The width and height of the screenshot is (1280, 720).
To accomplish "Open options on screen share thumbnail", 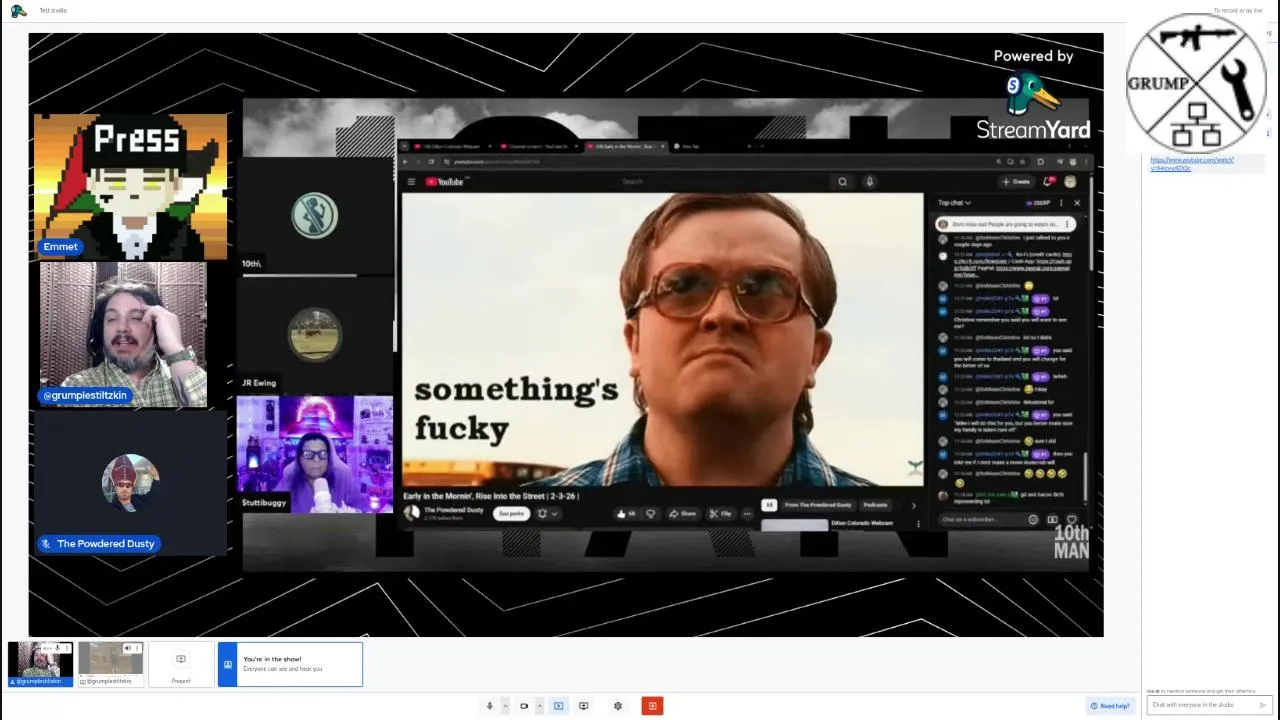I will click(138, 648).
